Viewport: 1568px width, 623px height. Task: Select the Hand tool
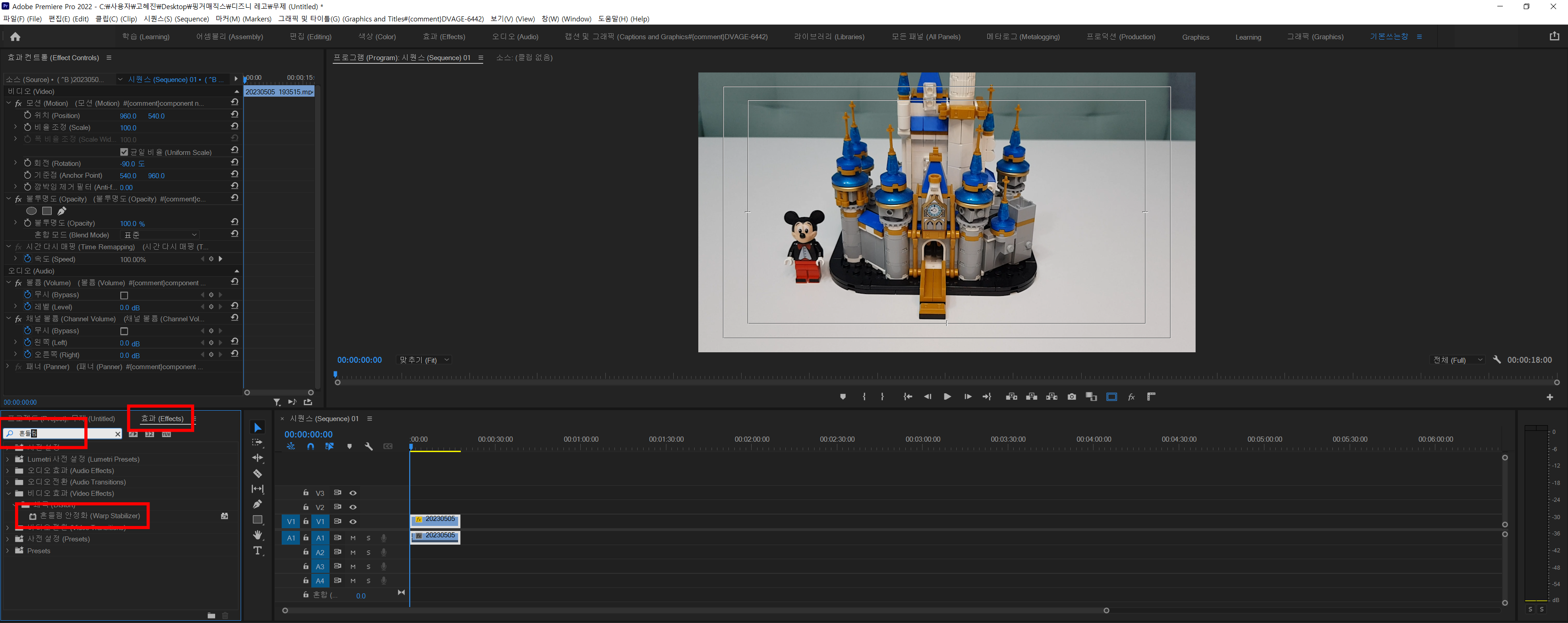[258, 535]
